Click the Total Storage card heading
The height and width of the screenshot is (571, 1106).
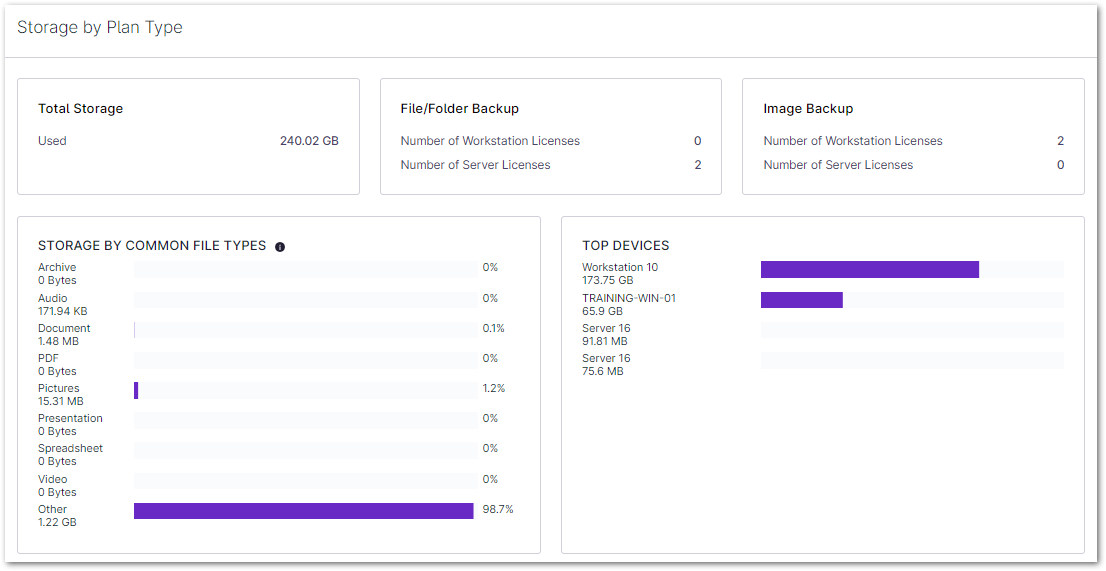pos(80,108)
